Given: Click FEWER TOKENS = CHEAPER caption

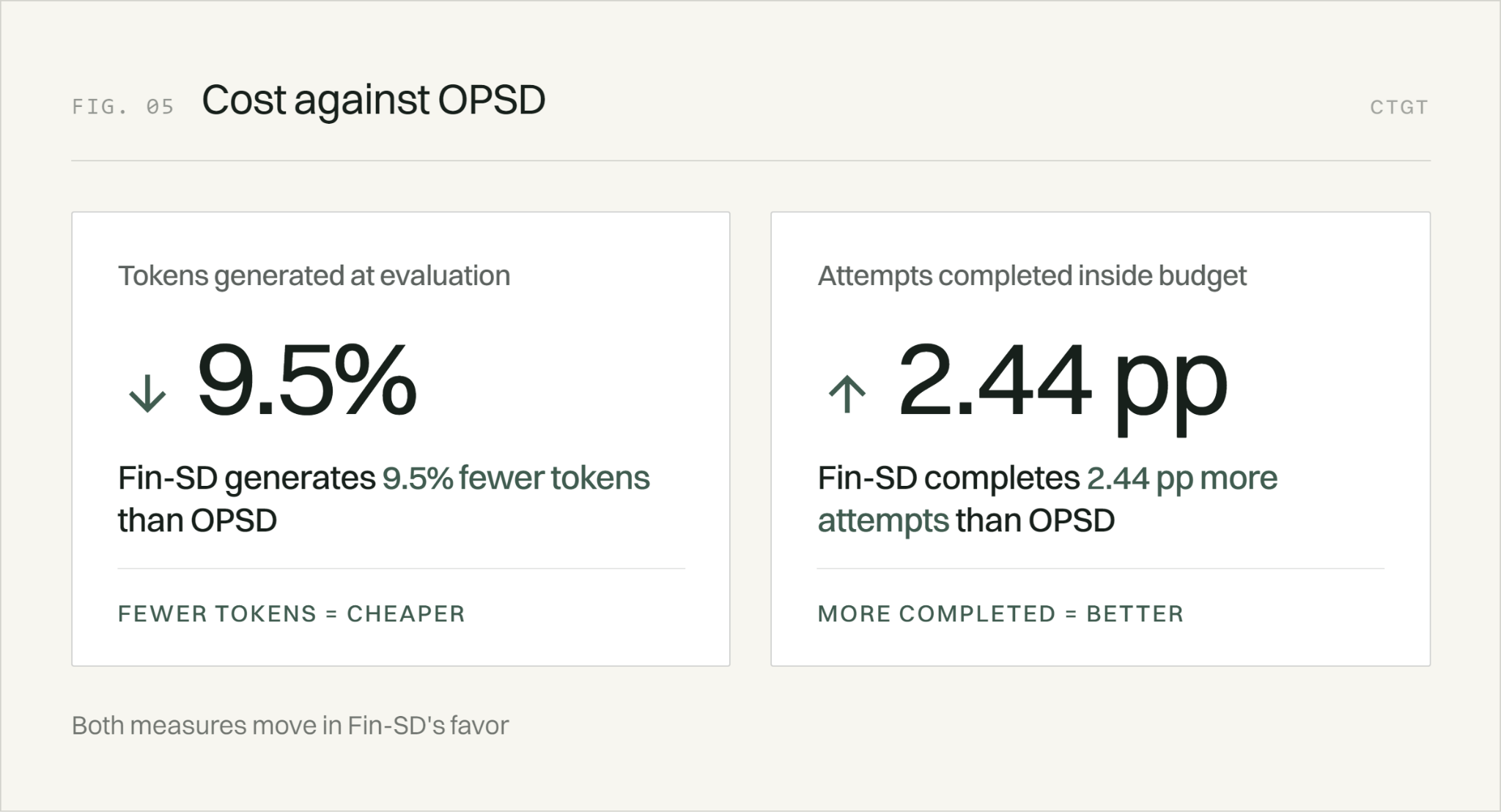Looking at the screenshot, I should 292,613.
